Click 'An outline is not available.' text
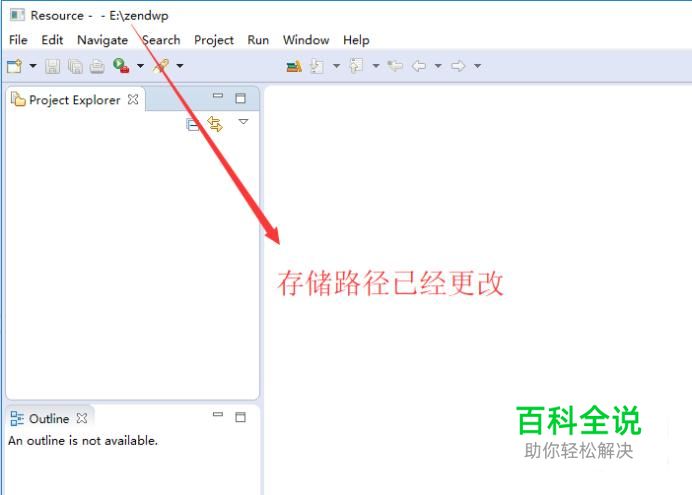Viewport: 692px width, 495px height. [x=83, y=440]
